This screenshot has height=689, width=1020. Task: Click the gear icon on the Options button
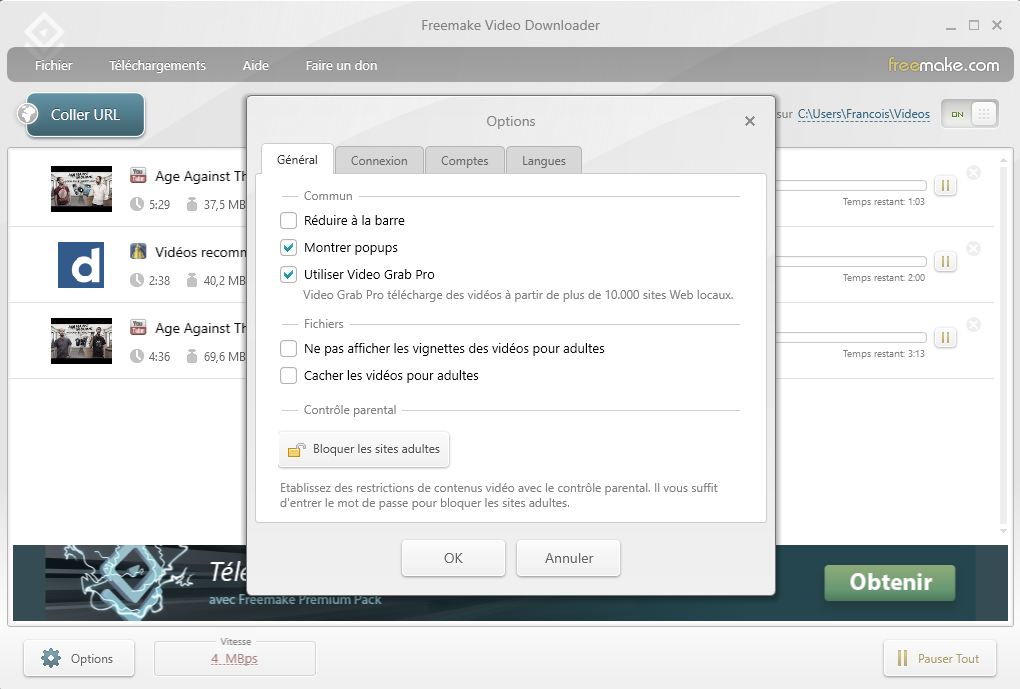(x=50, y=658)
